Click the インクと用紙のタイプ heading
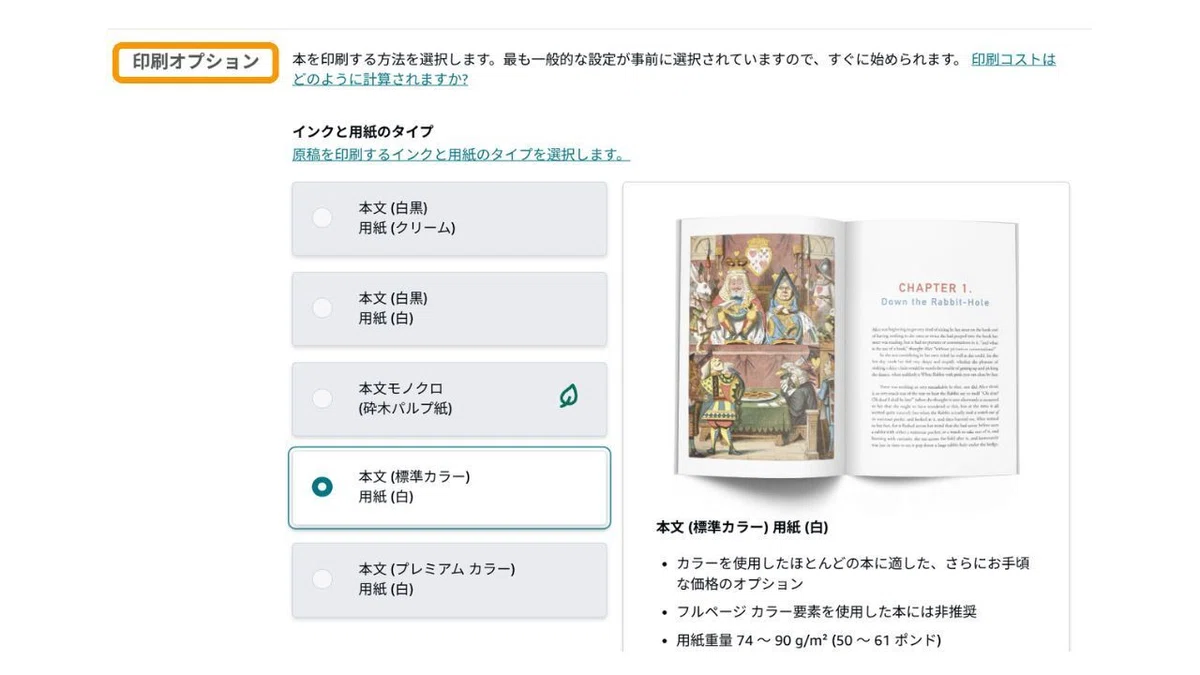This screenshot has height=675, width=1200. pyautogui.click(x=362, y=131)
